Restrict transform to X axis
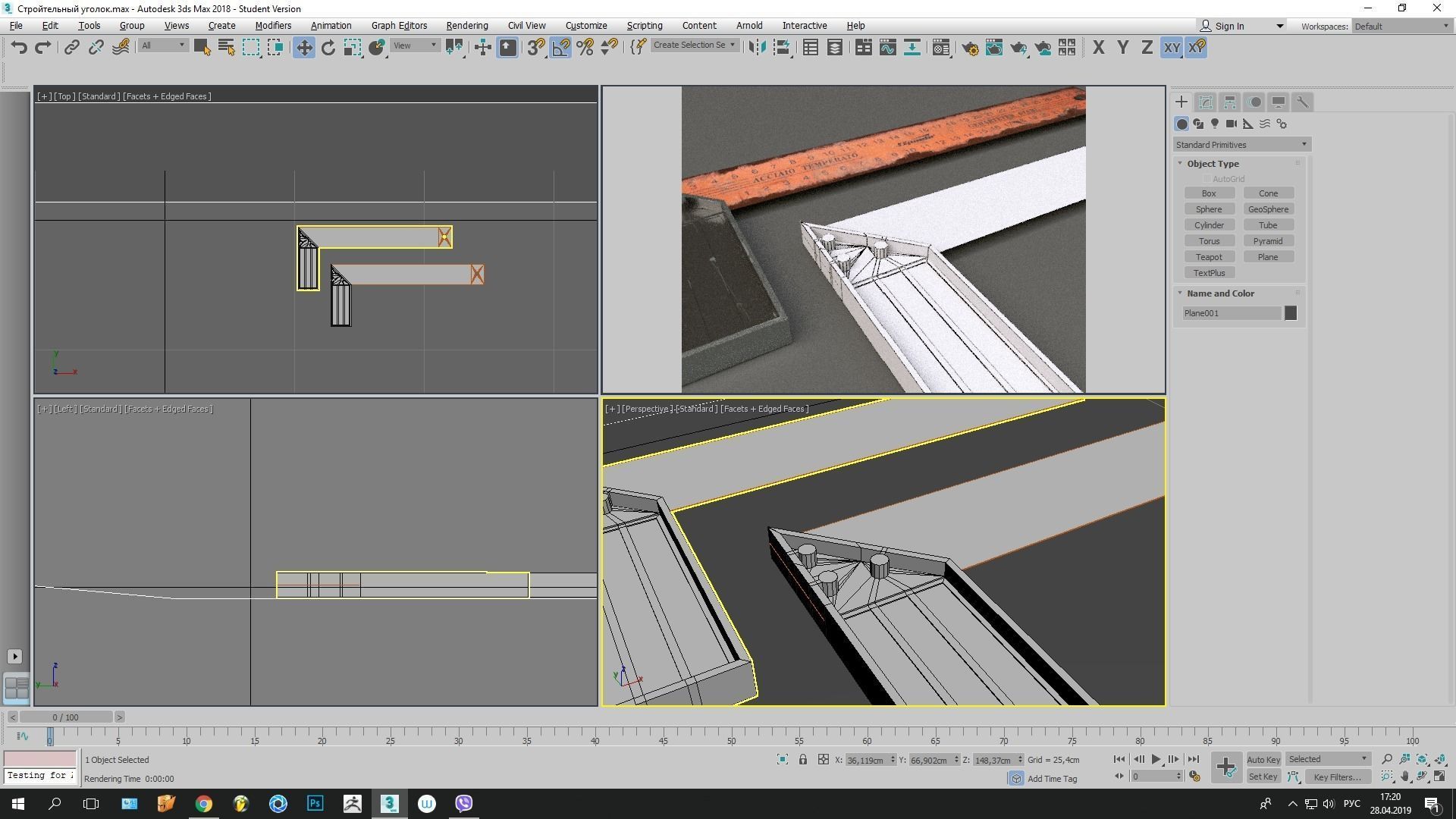The width and height of the screenshot is (1456, 819). pyautogui.click(x=1098, y=48)
